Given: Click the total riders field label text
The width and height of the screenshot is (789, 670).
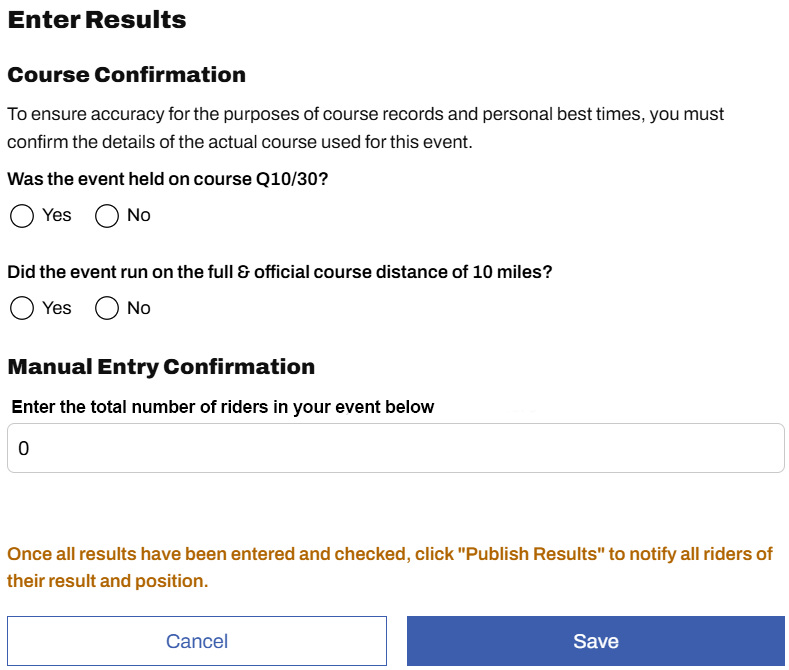Looking at the screenshot, I should (223, 407).
